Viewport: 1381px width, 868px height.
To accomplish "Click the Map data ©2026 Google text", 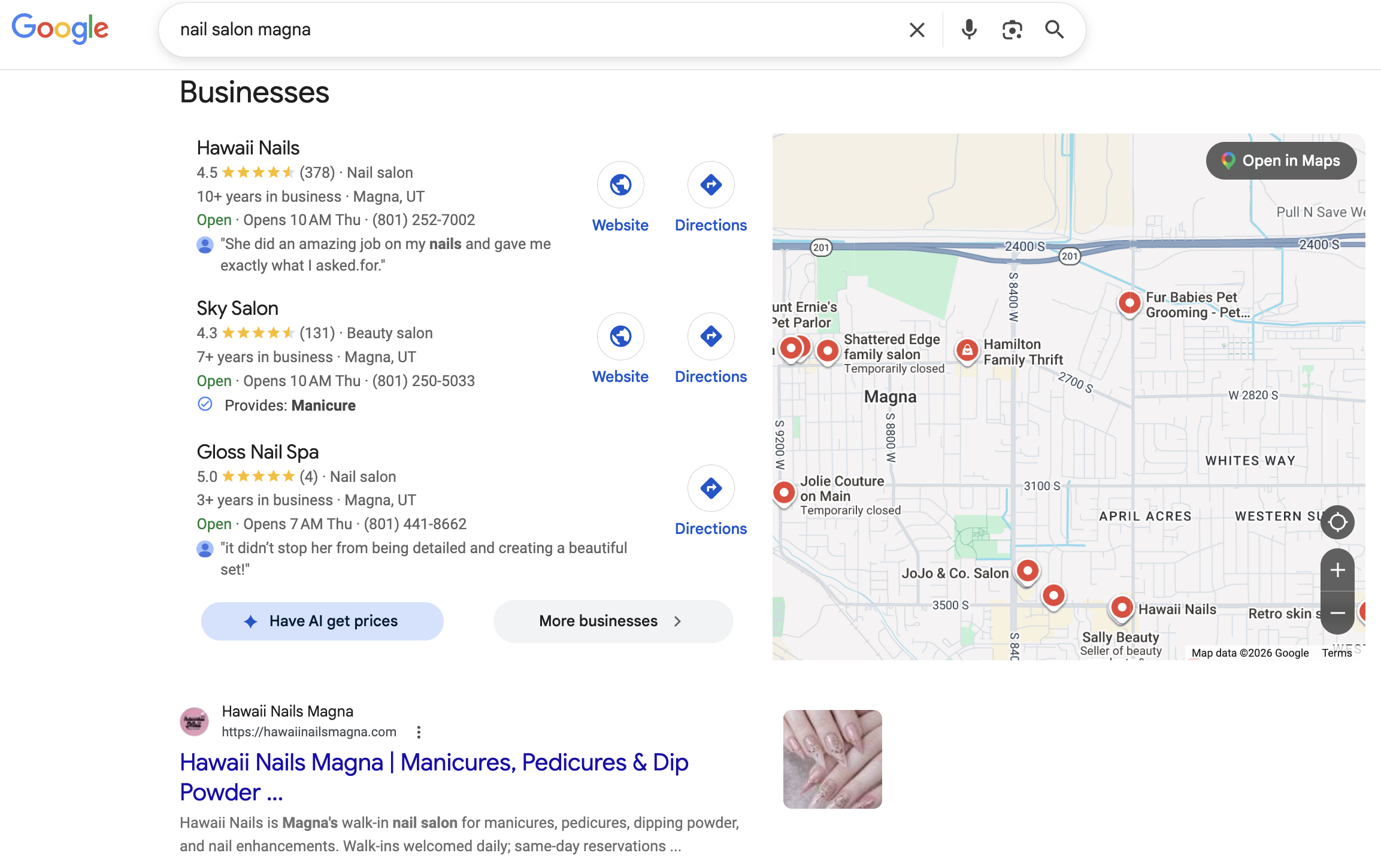I will click(1250, 653).
